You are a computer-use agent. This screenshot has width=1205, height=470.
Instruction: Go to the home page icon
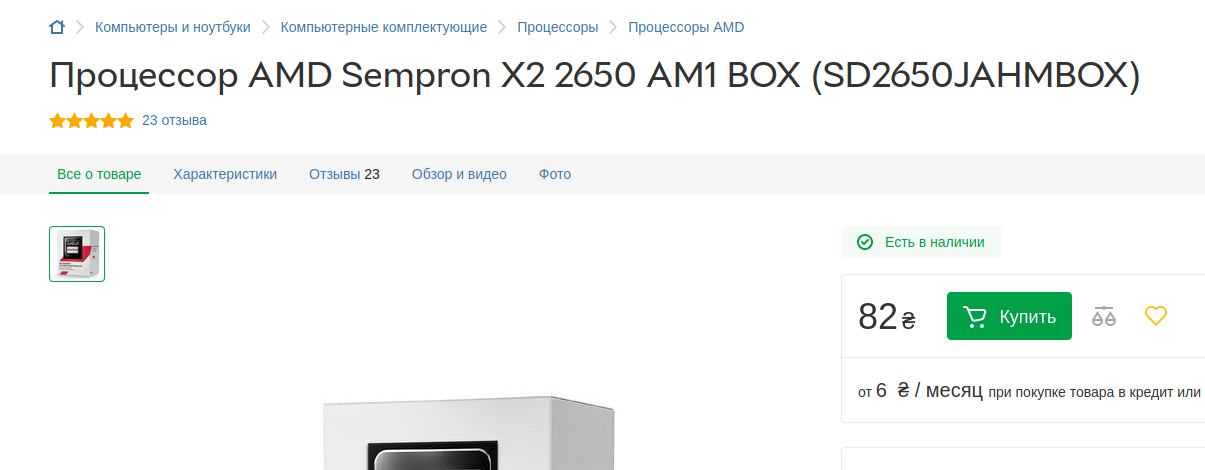tap(57, 27)
